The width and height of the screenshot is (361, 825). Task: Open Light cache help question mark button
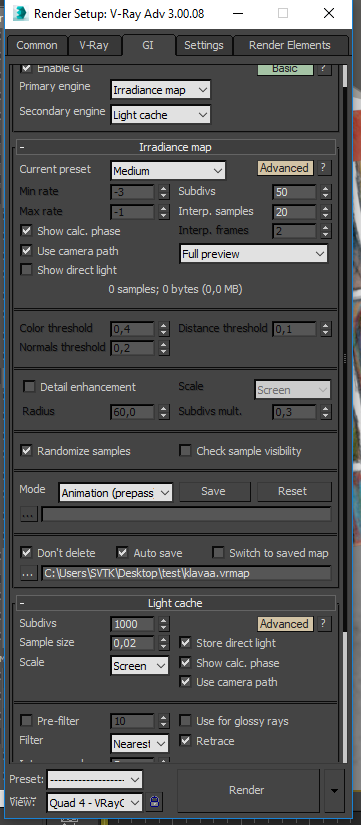(x=324, y=624)
